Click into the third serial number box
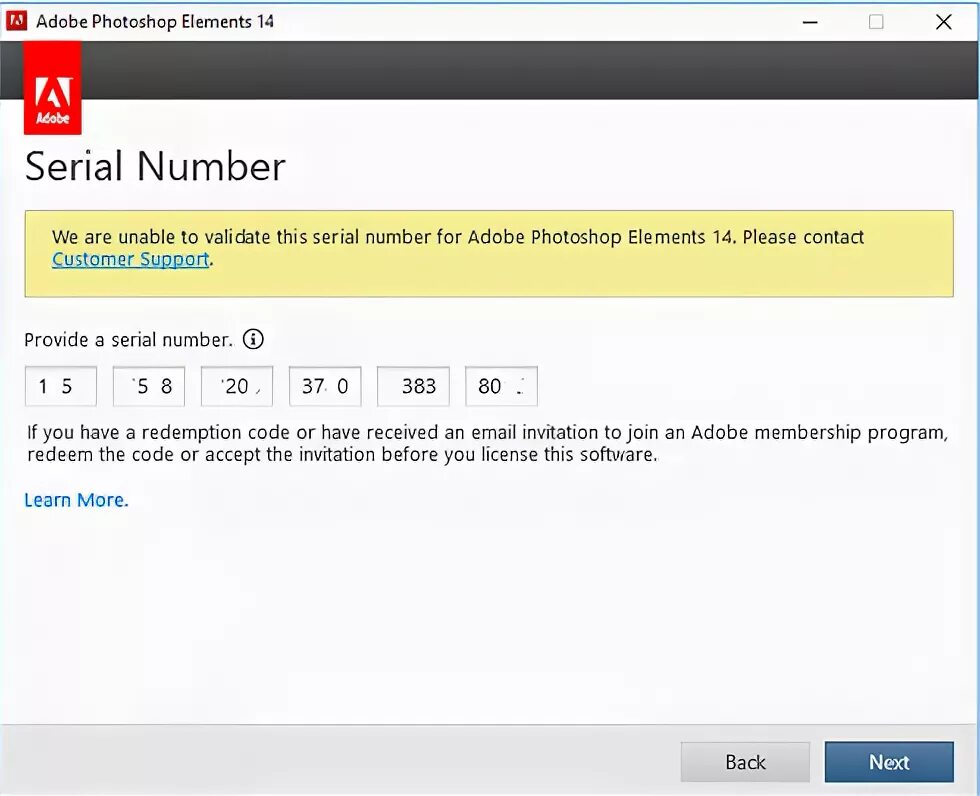 click(237, 386)
